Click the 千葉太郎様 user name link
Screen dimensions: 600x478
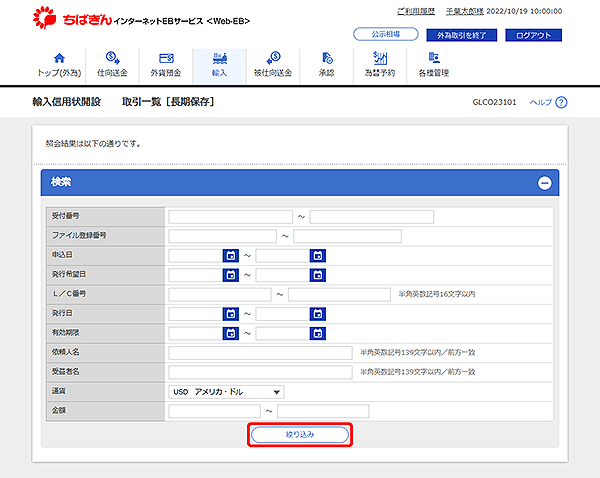click(x=465, y=11)
